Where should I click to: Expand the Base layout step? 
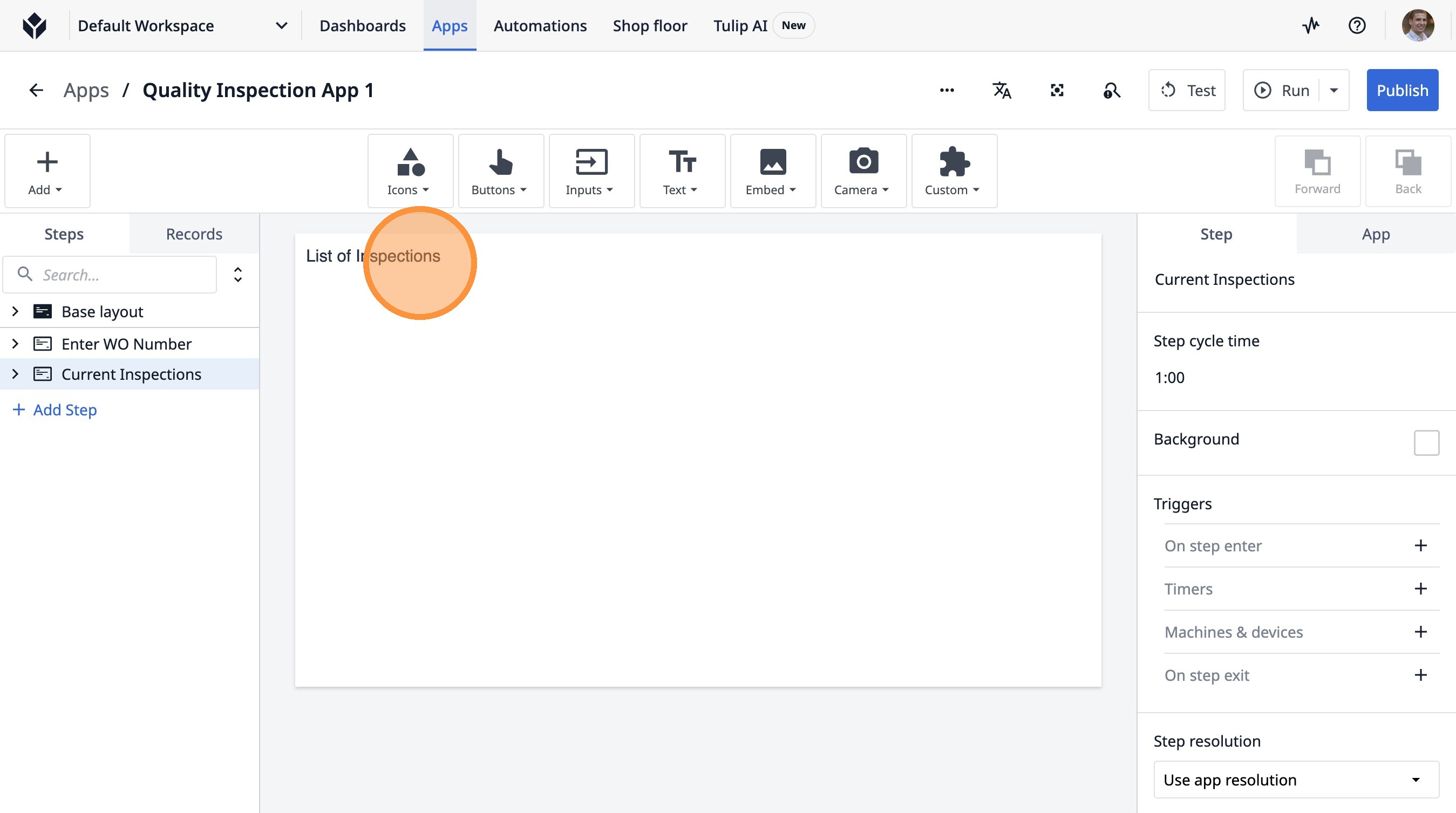(x=15, y=311)
